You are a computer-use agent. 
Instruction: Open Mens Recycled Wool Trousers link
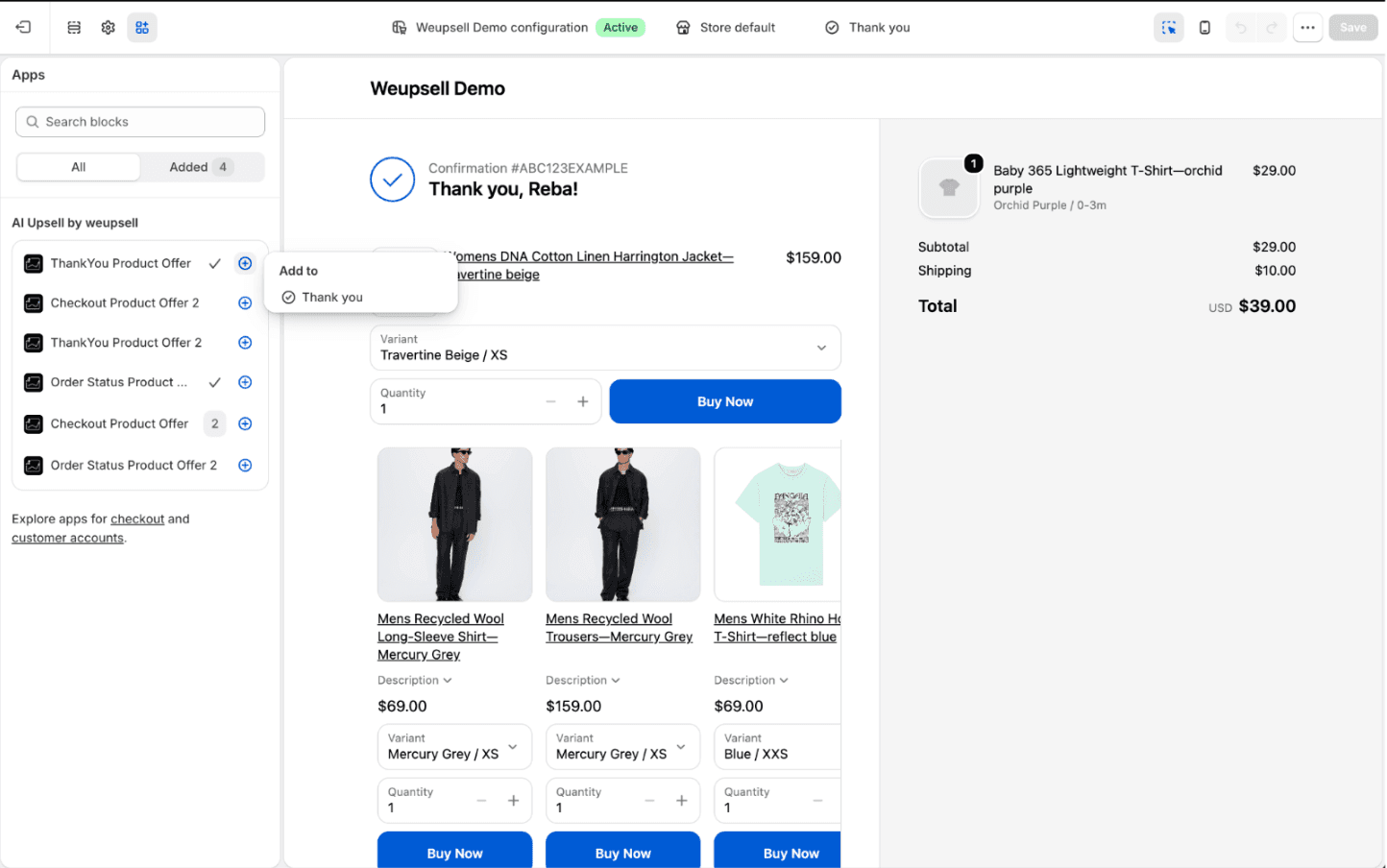619,628
